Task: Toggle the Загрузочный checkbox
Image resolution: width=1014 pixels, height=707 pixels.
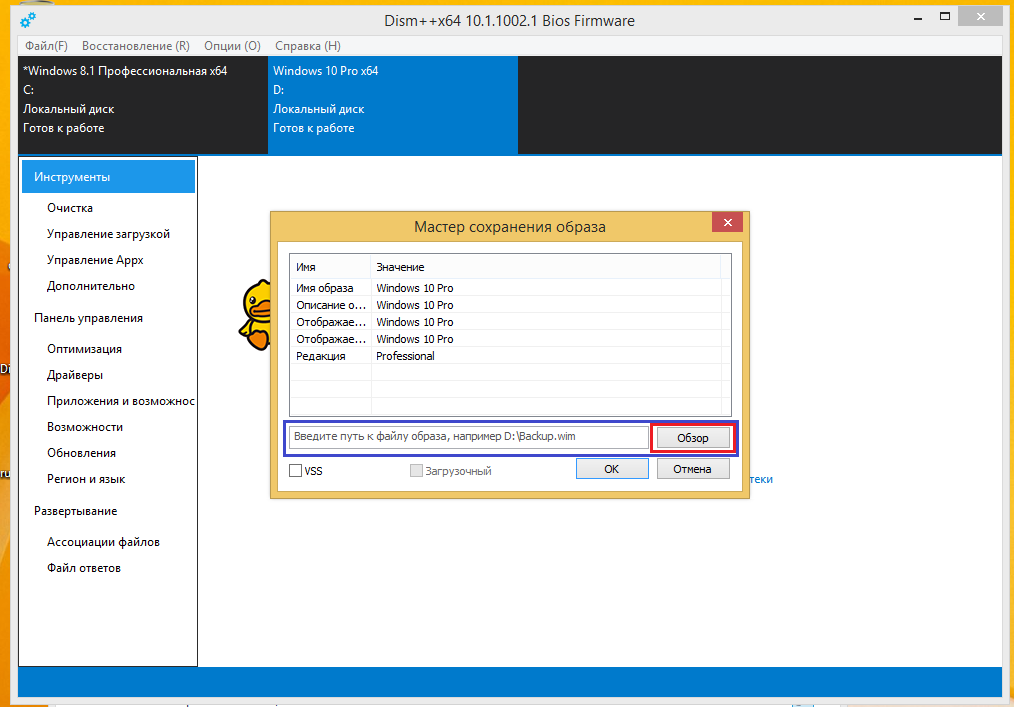Action: point(416,470)
